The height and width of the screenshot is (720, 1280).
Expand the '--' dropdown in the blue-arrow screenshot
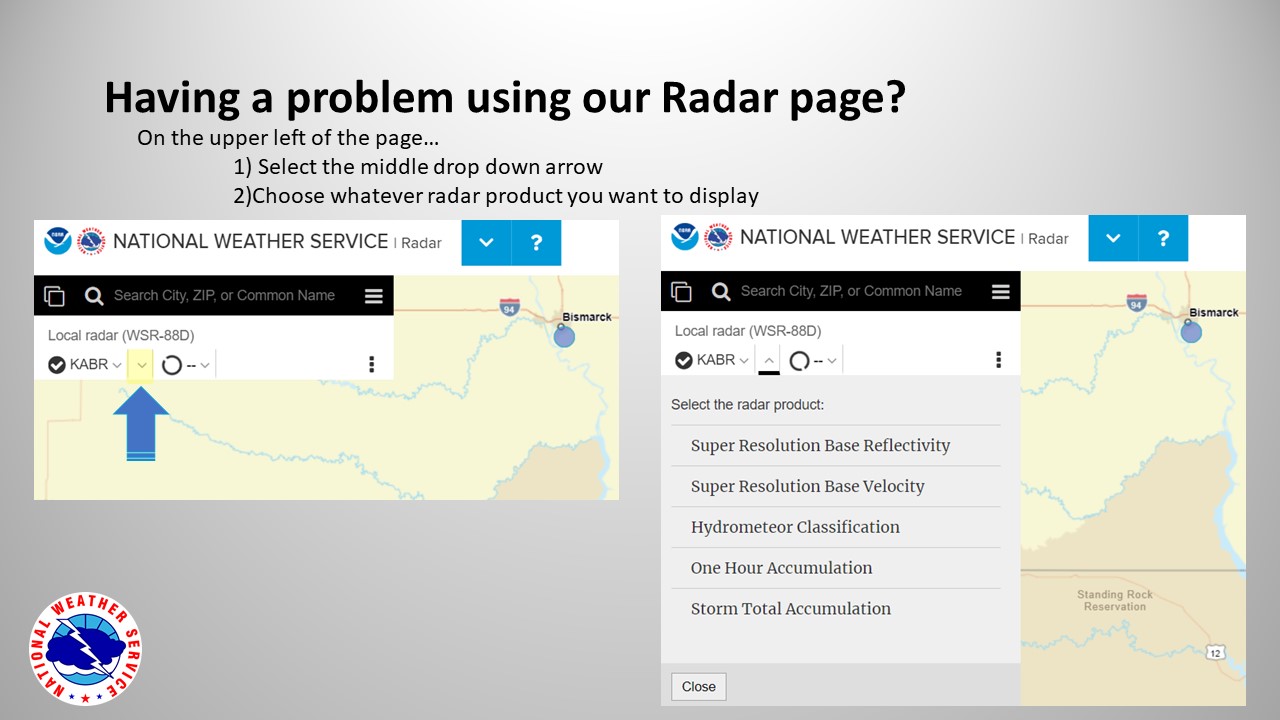tap(205, 365)
